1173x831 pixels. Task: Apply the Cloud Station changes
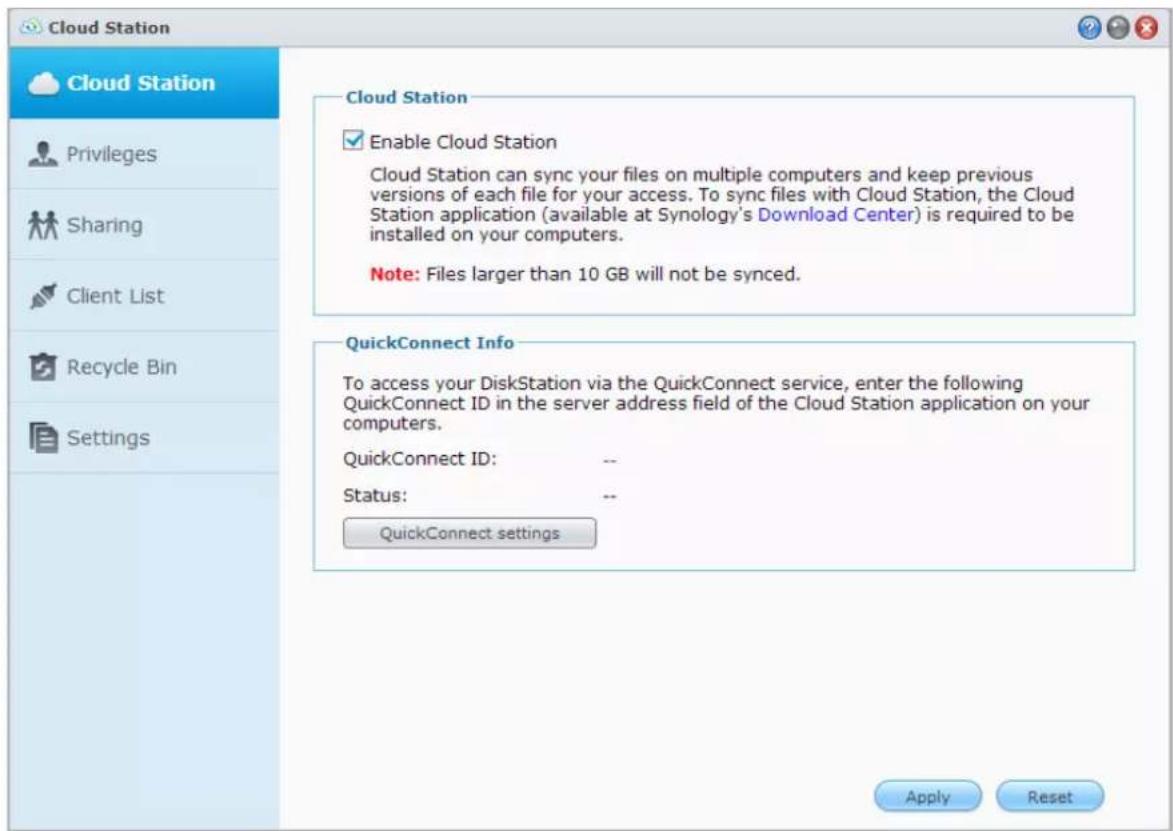(x=928, y=797)
